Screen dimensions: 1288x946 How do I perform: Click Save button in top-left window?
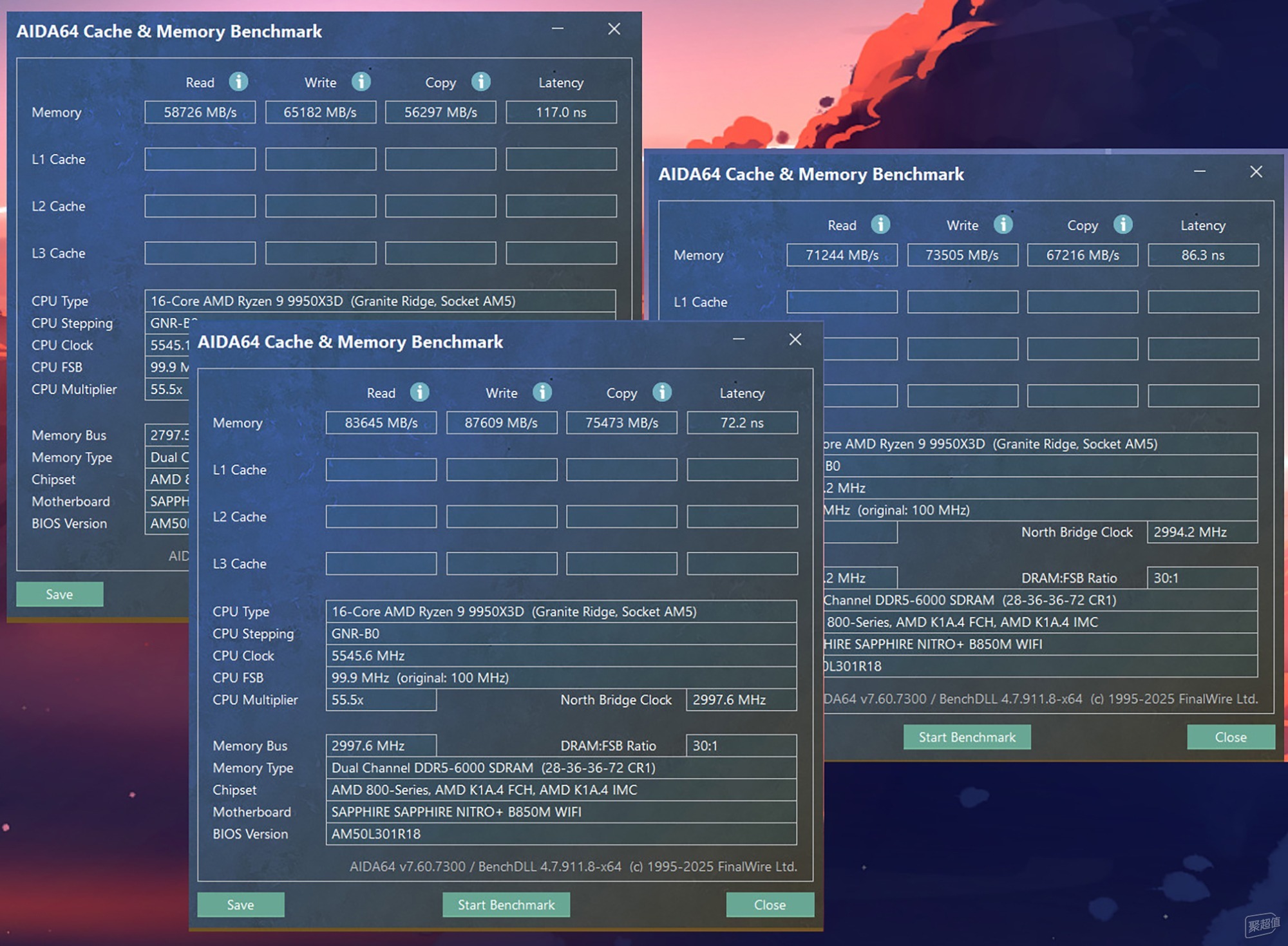pyautogui.click(x=59, y=594)
